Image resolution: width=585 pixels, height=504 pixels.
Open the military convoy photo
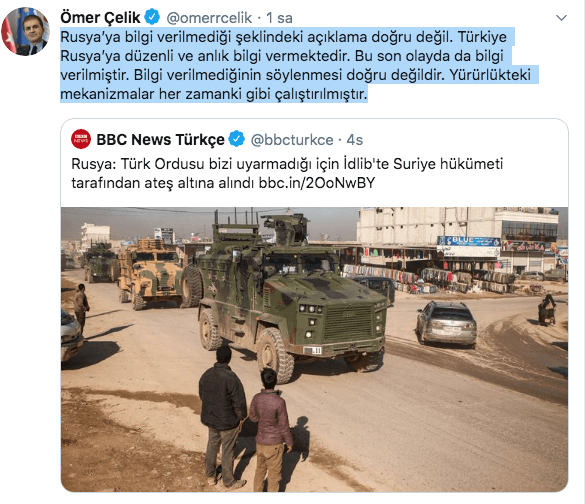point(315,349)
